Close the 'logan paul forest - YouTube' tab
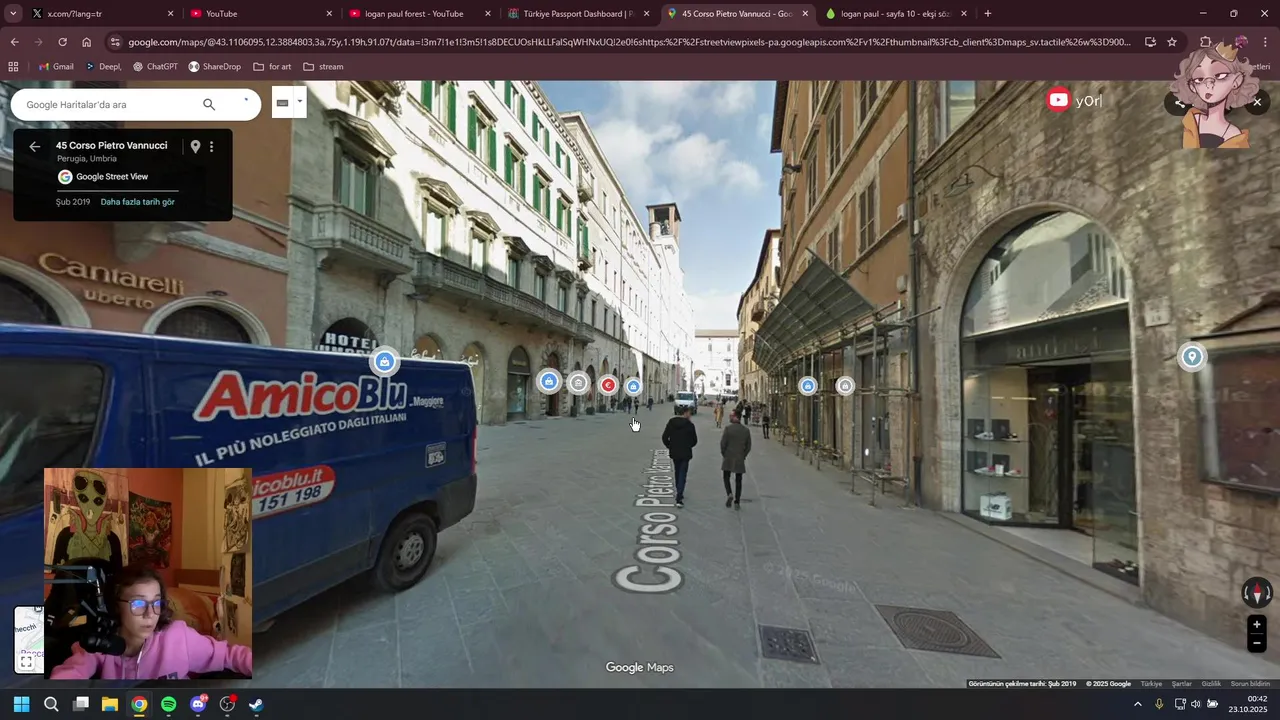The height and width of the screenshot is (720, 1280). coord(488,14)
